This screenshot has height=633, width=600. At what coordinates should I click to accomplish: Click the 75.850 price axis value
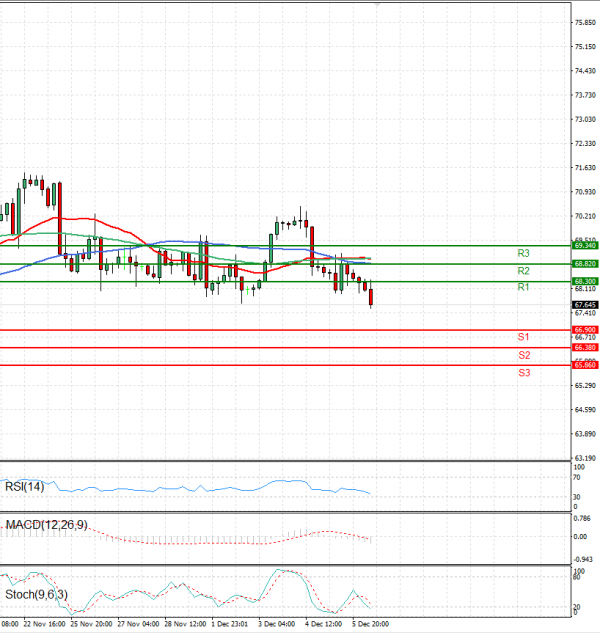click(x=585, y=21)
